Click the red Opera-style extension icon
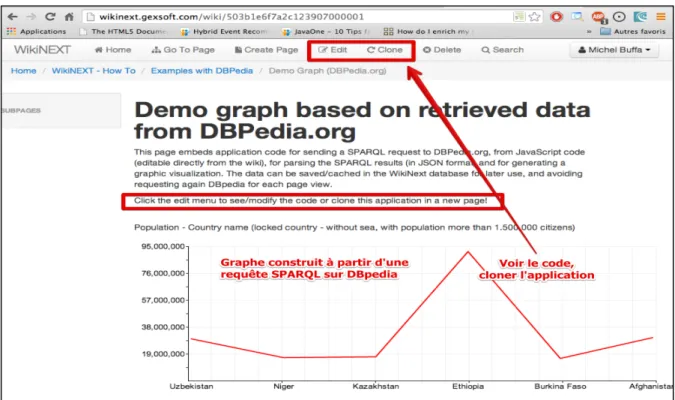The image size is (675, 400). pyautogui.click(x=556, y=17)
